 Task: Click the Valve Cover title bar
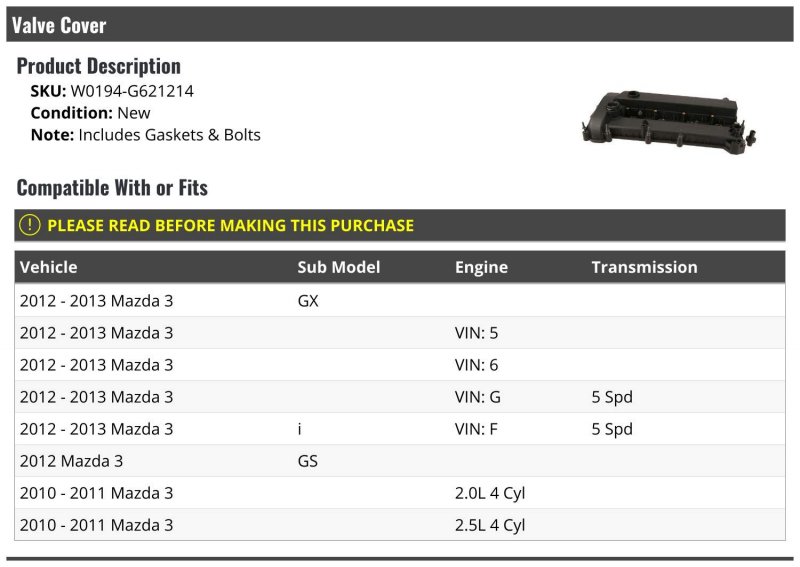399,24
